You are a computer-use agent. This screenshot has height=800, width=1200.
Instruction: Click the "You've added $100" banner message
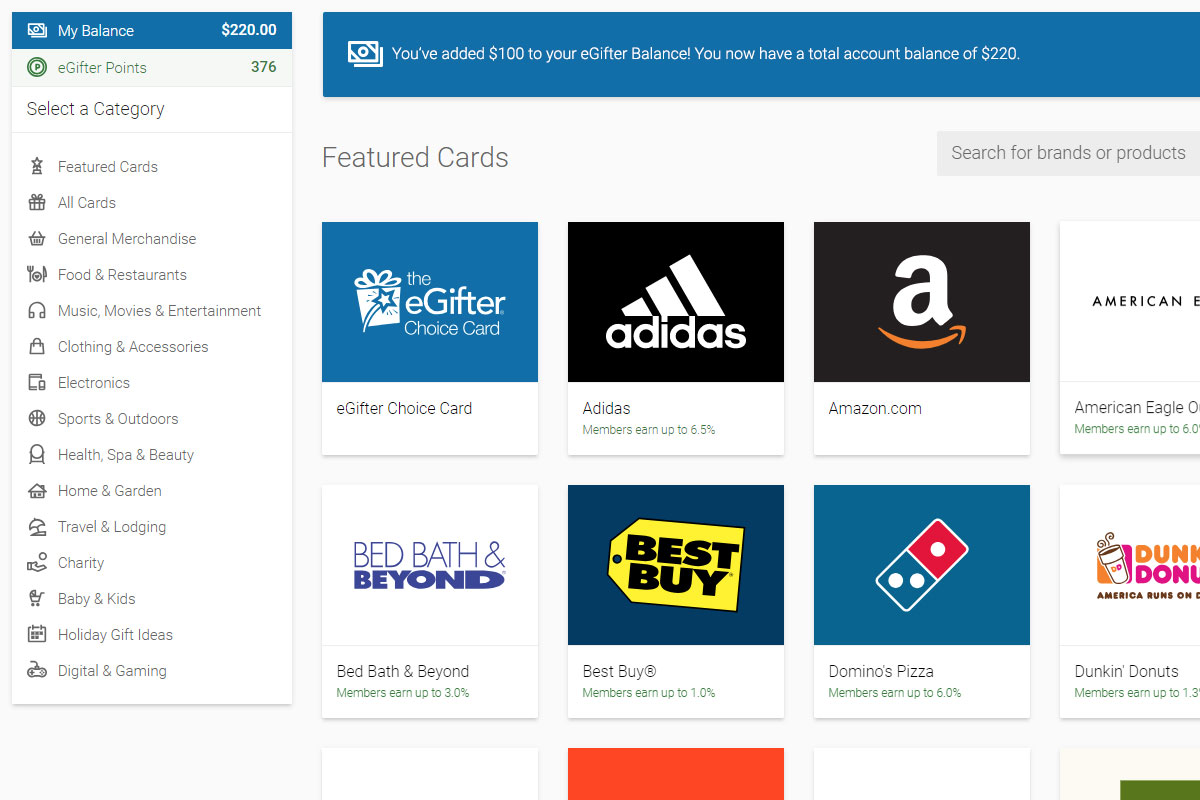pos(706,54)
